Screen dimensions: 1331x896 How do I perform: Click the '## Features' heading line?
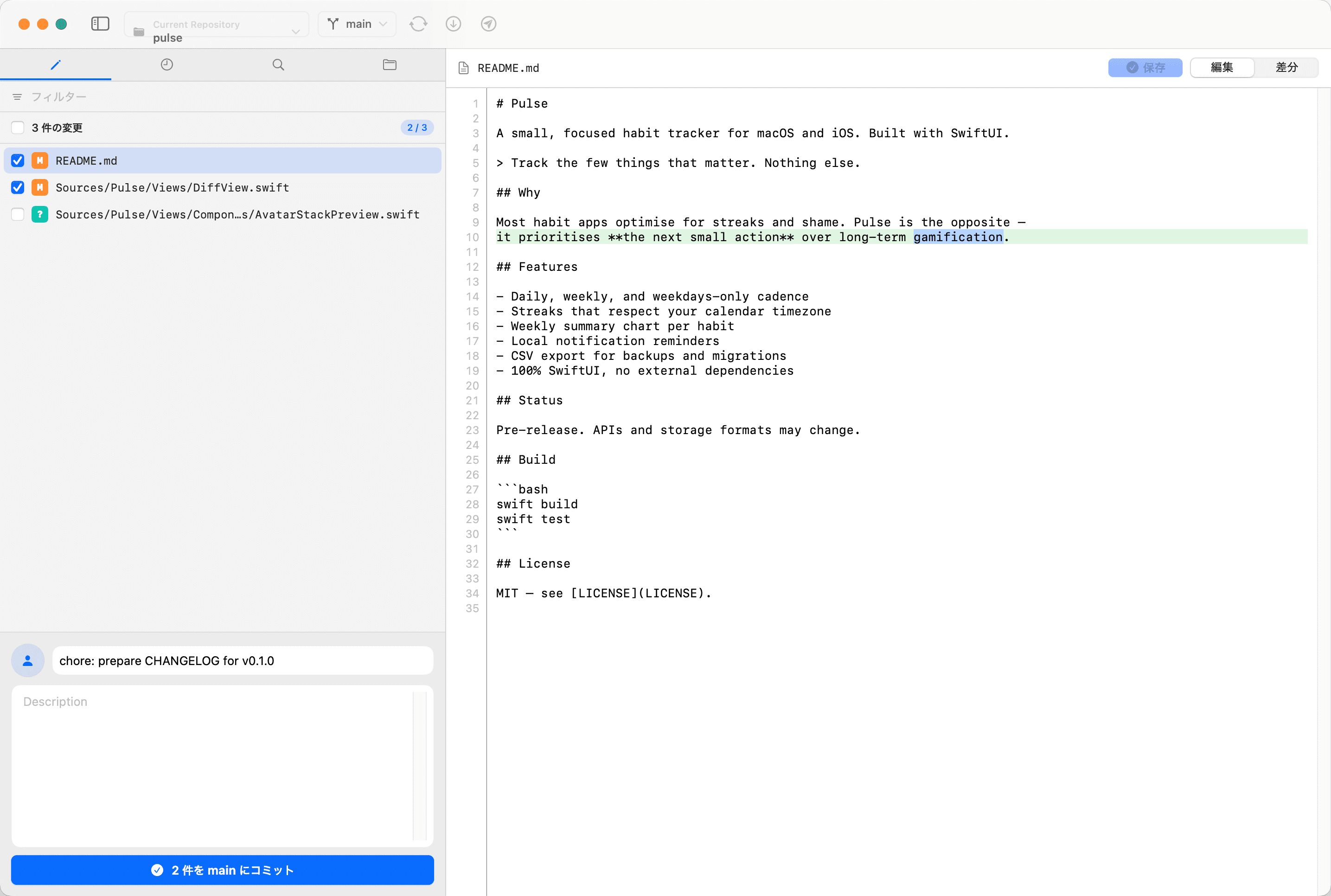coord(537,267)
